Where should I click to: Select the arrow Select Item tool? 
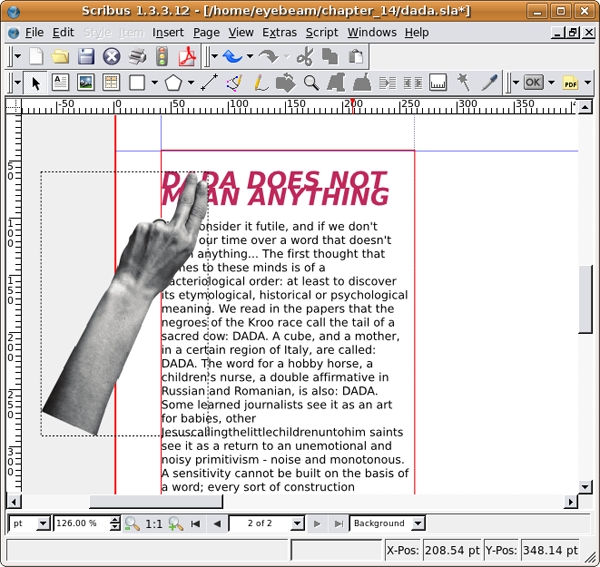coord(36,83)
